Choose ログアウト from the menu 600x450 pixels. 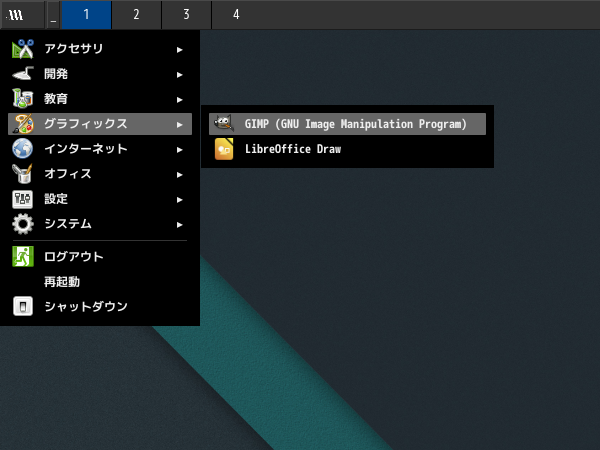click(x=100, y=256)
